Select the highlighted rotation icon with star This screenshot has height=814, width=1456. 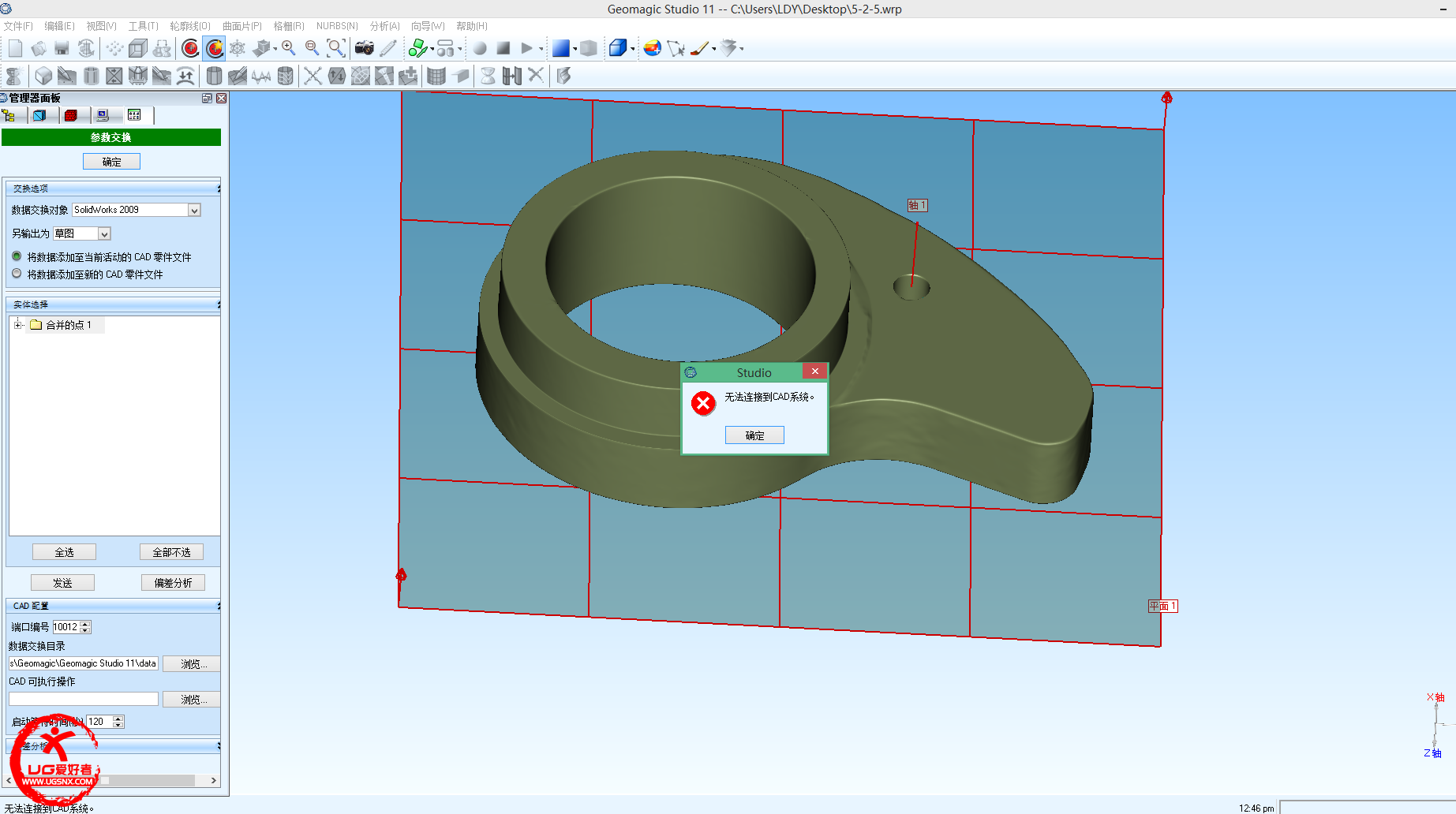(x=214, y=48)
